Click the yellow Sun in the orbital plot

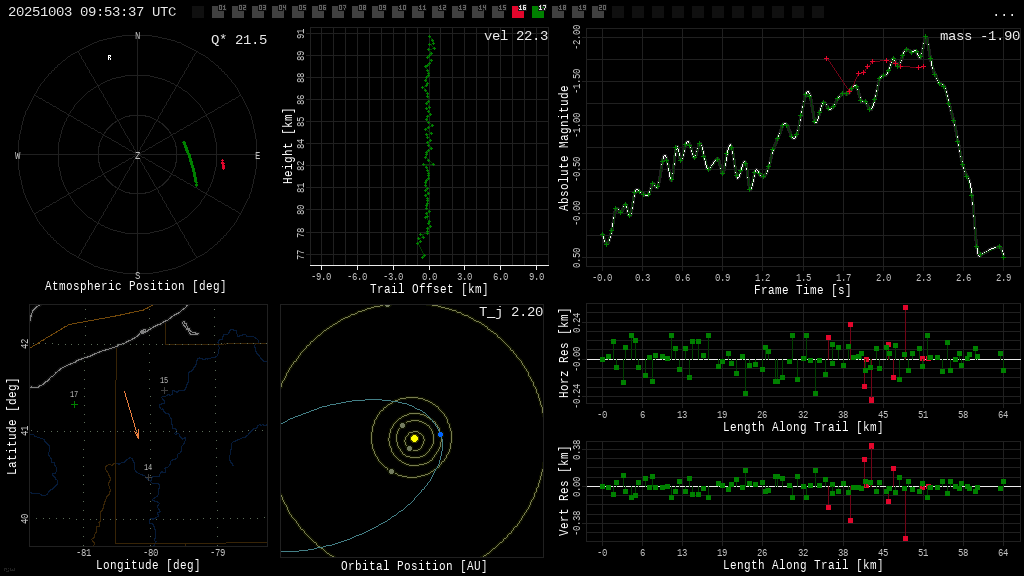click(x=414, y=438)
